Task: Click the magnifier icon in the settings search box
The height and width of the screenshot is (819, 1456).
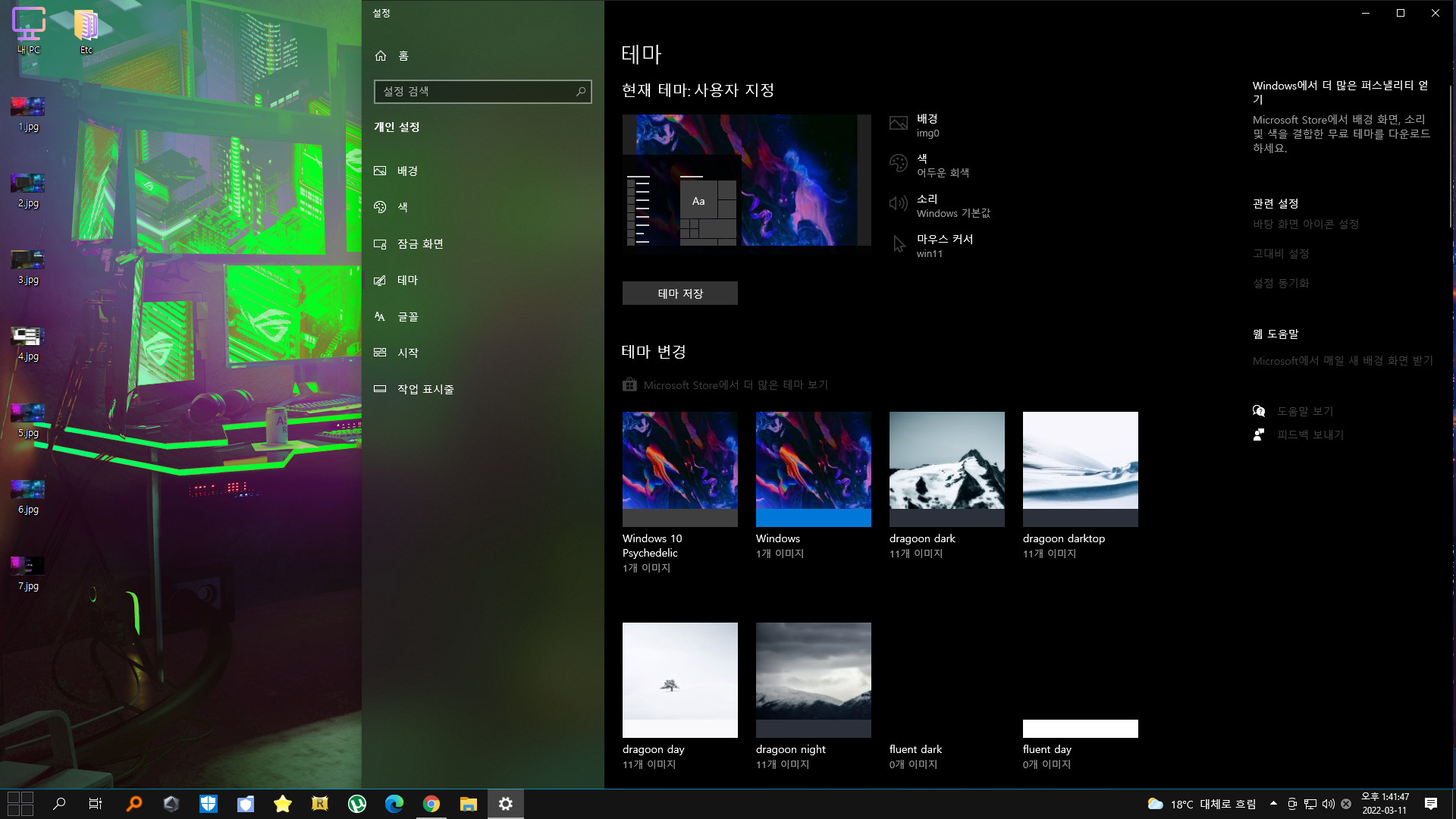Action: click(581, 91)
